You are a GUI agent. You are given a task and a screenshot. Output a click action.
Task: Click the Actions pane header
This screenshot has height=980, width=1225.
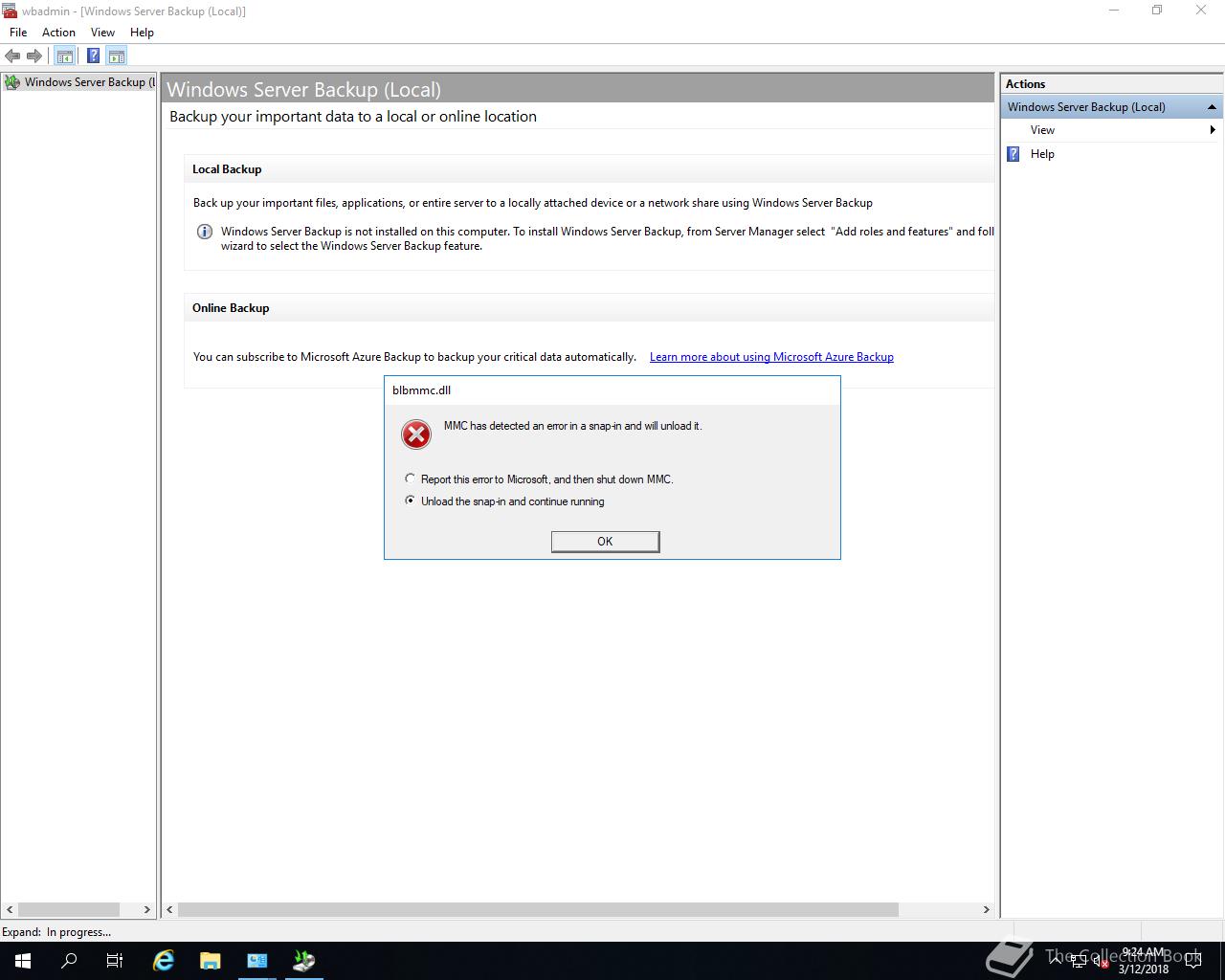tap(1112, 84)
